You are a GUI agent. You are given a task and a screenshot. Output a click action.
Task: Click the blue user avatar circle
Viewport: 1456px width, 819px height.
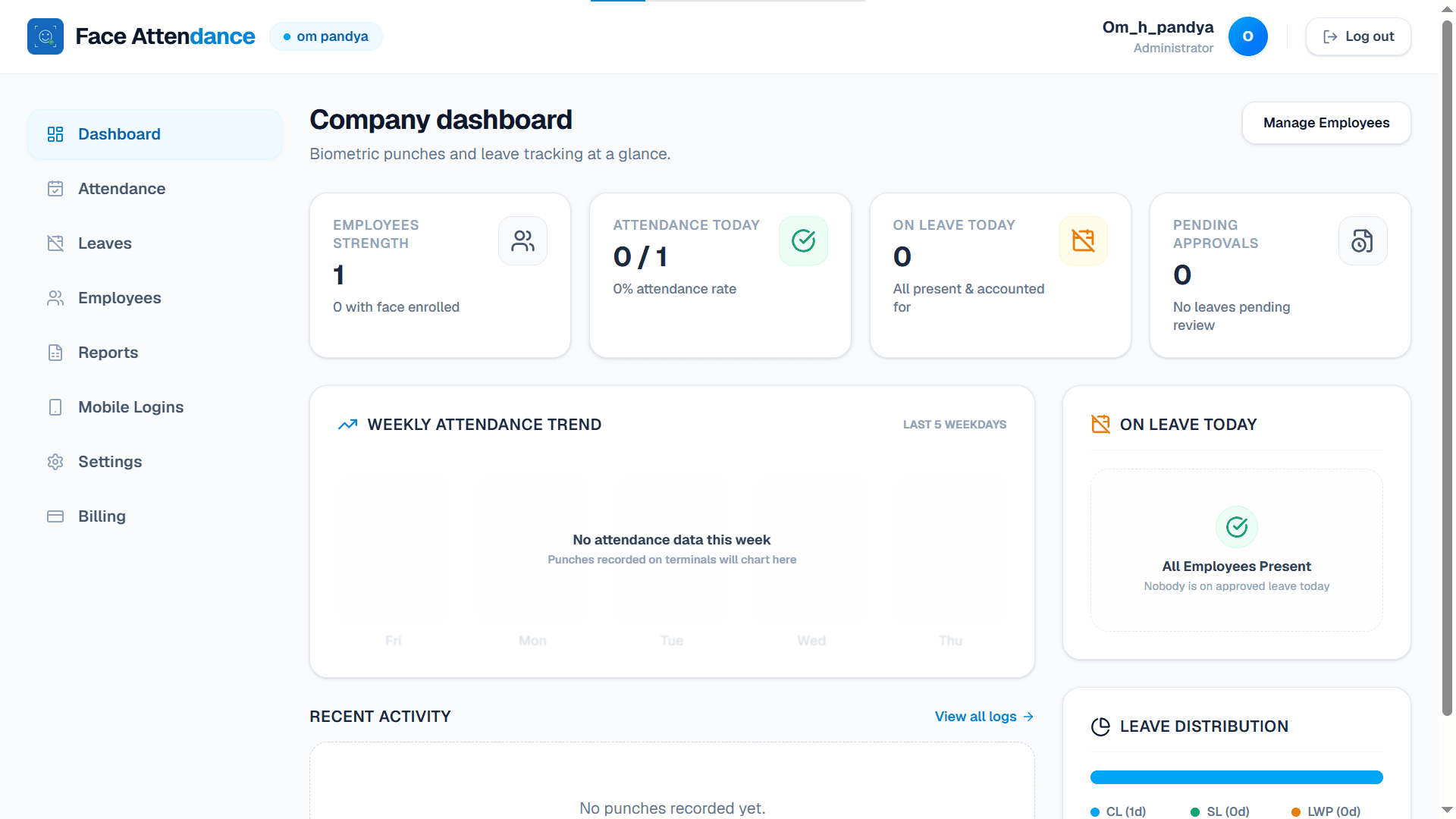1247,36
